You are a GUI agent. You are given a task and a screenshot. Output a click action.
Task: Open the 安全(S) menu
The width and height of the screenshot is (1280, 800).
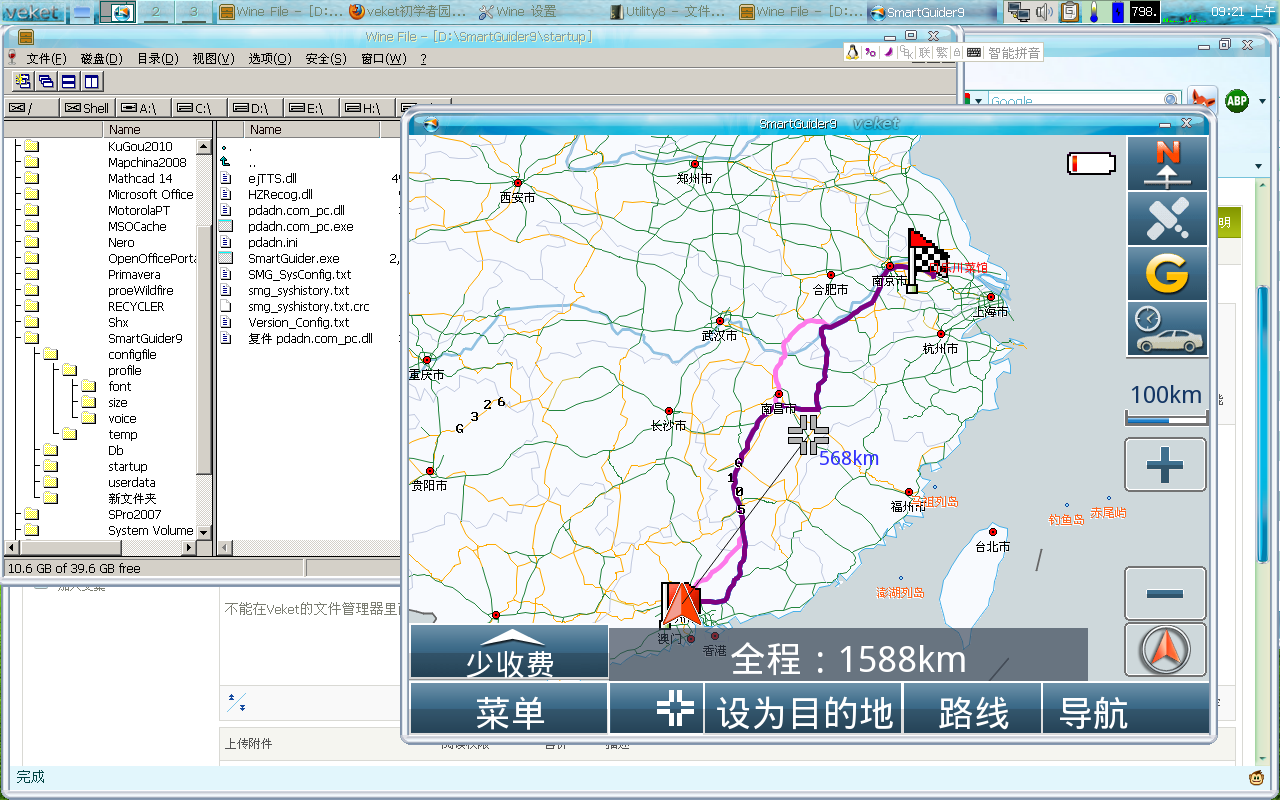(x=326, y=59)
